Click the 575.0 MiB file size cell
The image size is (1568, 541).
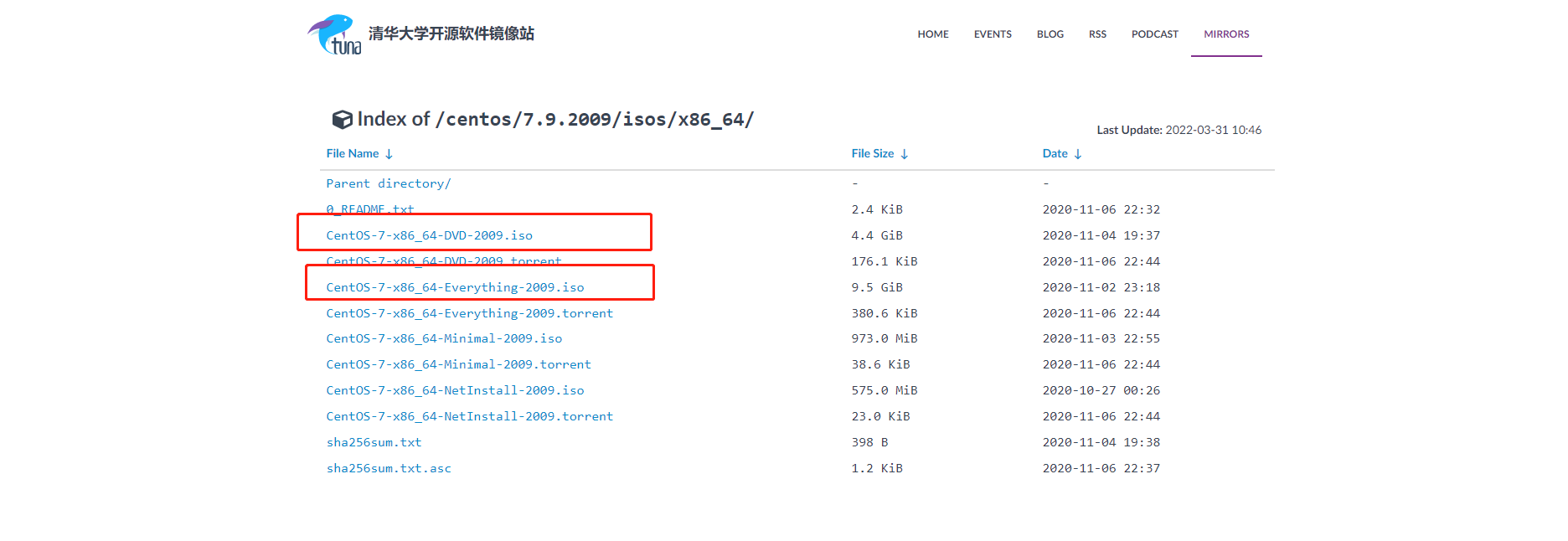coord(885,390)
